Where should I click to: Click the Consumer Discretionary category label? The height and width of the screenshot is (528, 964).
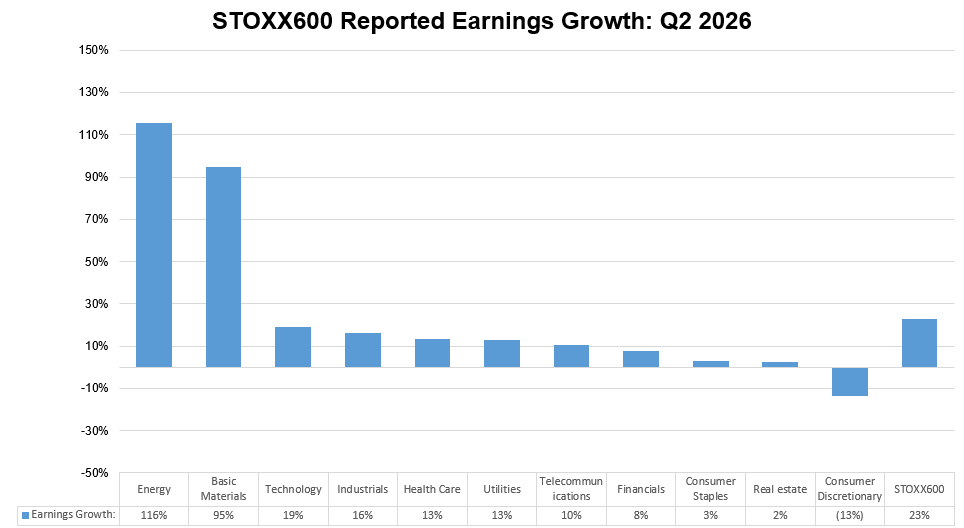850,489
